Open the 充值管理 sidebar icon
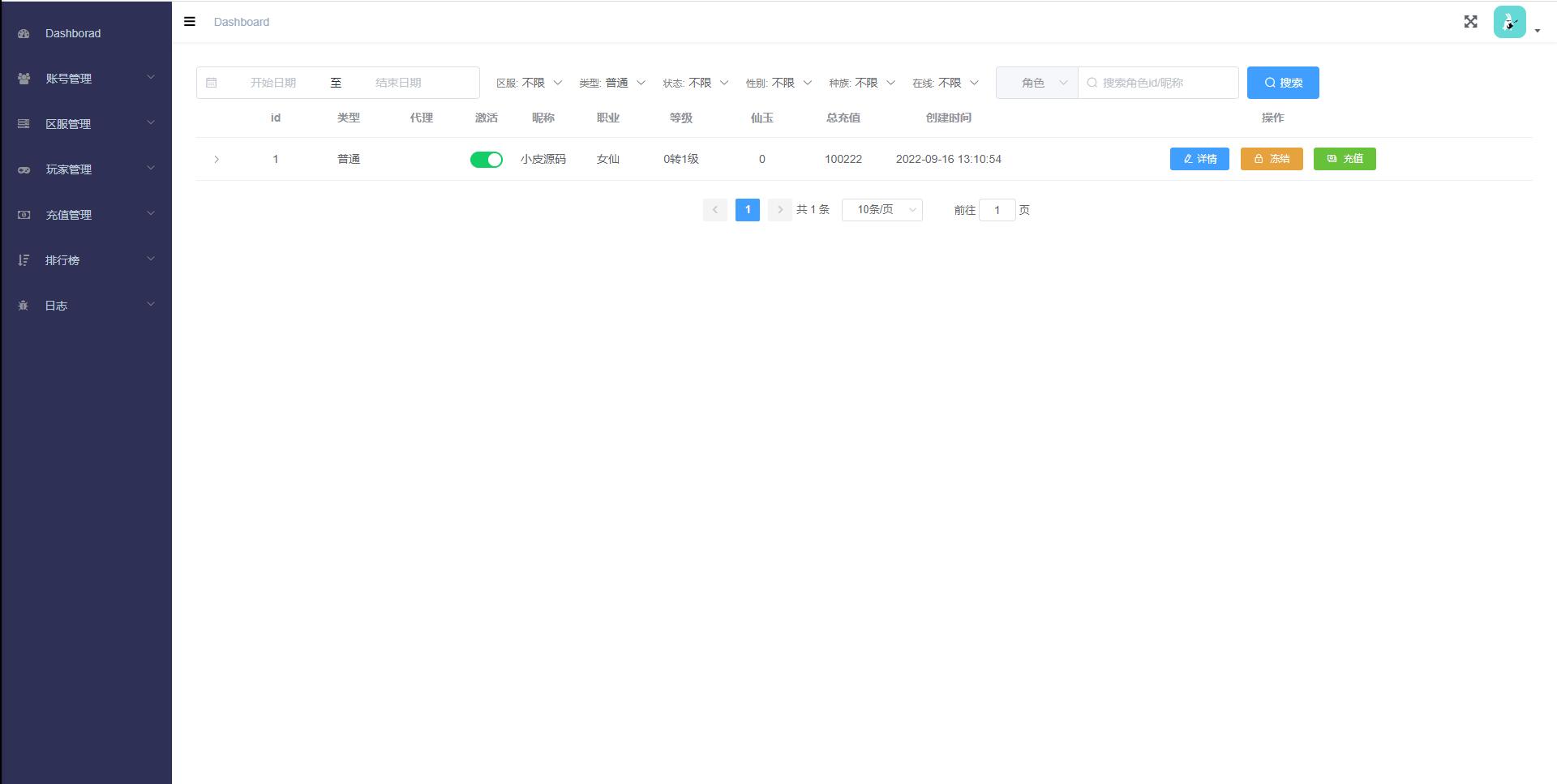 pyautogui.click(x=22, y=214)
